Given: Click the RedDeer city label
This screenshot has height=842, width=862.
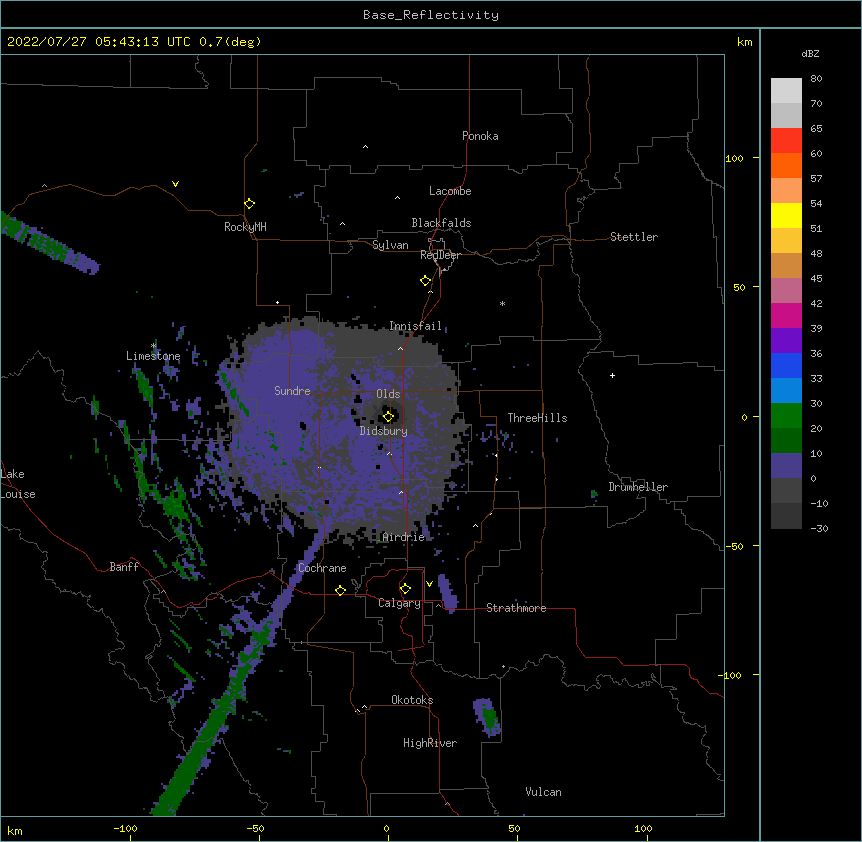Looking at the screenshot, I should coord(440,255).
